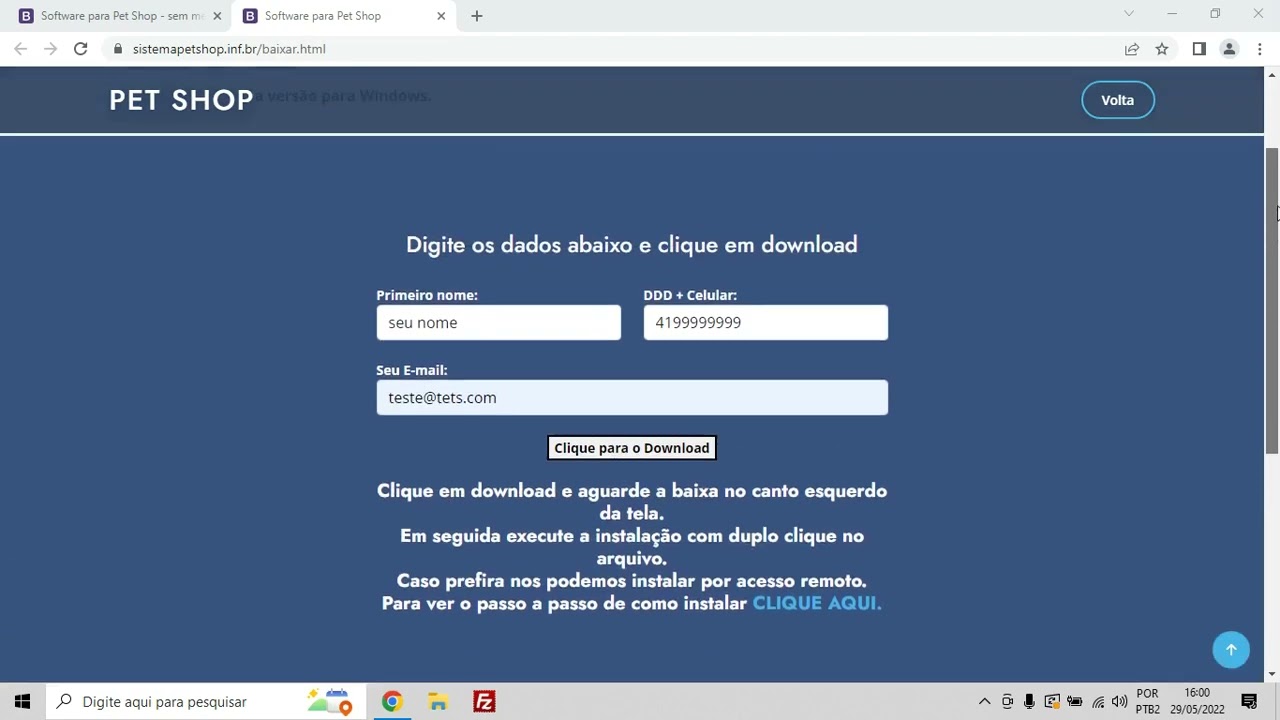Open Chrome three-dot menu
Image resolution: width=1280 pixels, height=720 pixels.
(1259, 49)
